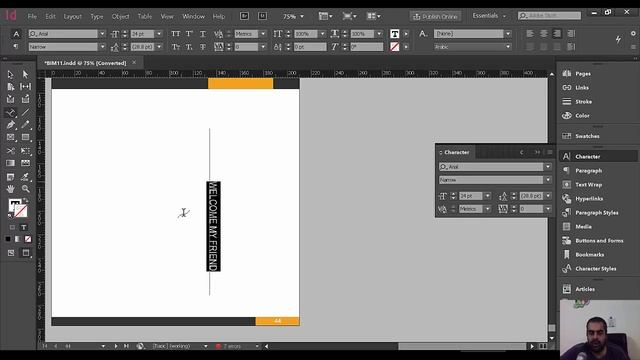The height and width of the screenshot is (360, 640).
Task: Open Character panel font family dropdown
Action: coord(548,167)
